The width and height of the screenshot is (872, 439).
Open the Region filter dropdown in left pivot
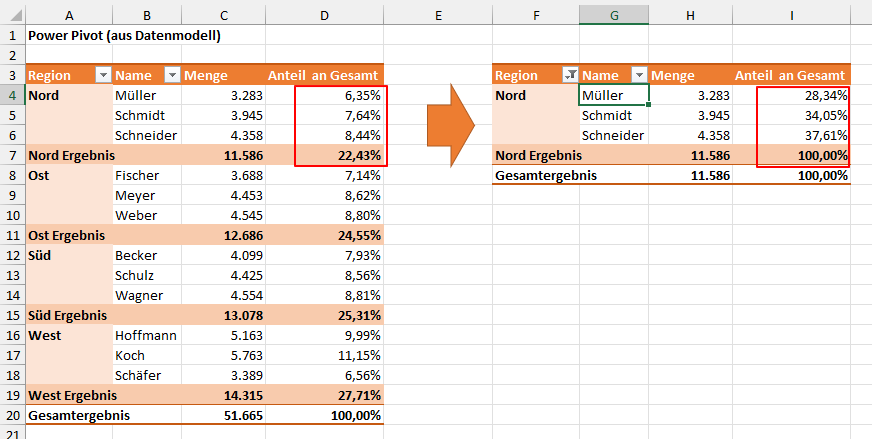pos(104,75)
